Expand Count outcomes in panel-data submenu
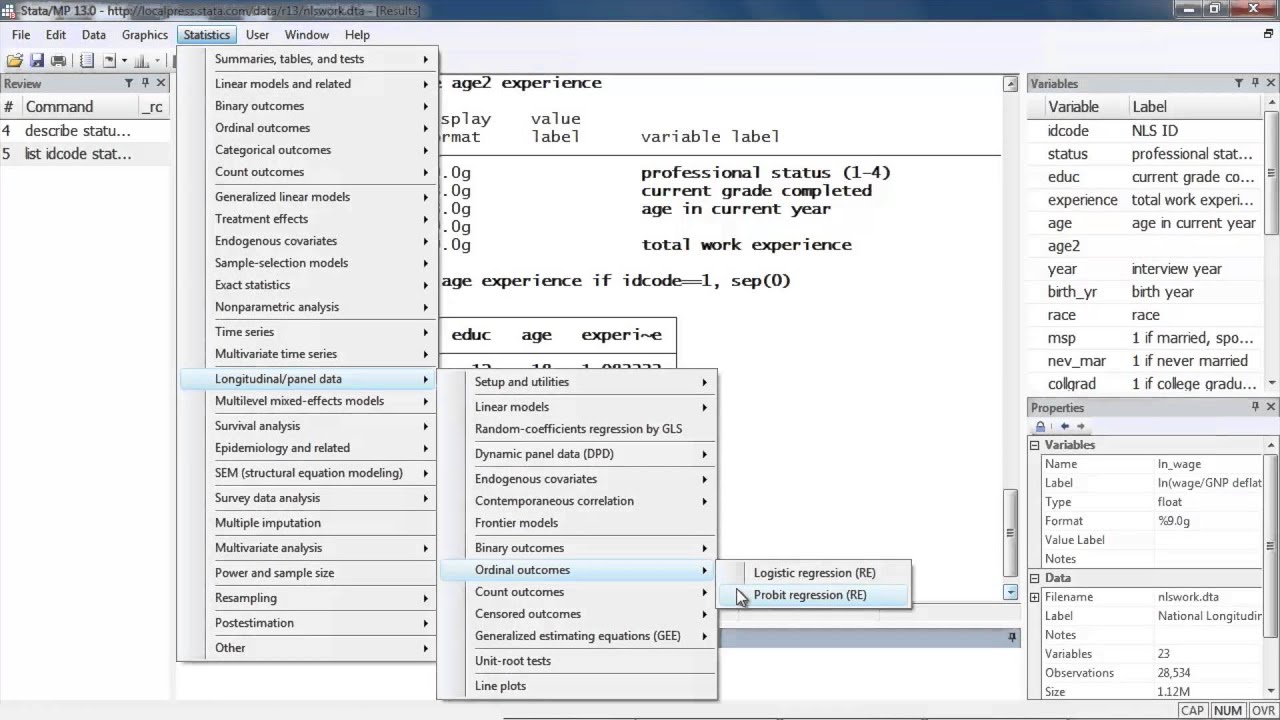 pyautogui.click(x=577, y=592)
